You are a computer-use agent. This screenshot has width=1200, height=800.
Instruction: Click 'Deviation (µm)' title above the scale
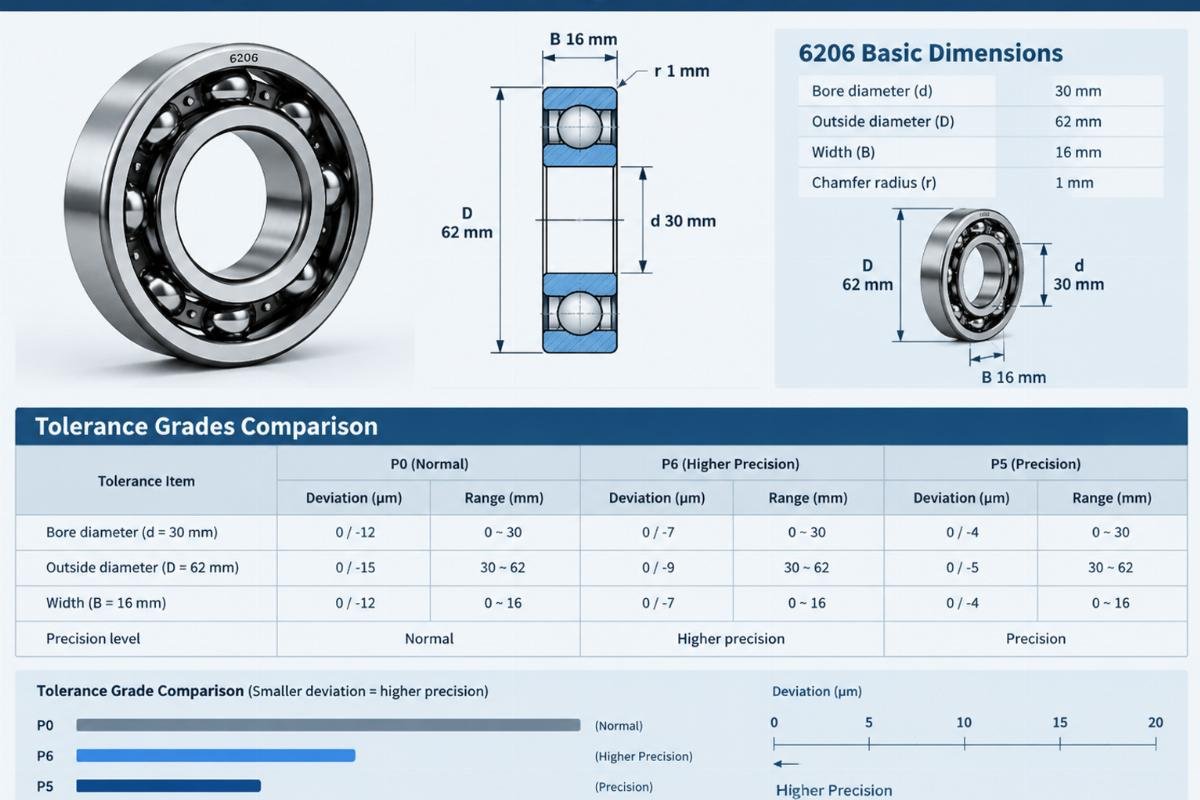(817, 691)
